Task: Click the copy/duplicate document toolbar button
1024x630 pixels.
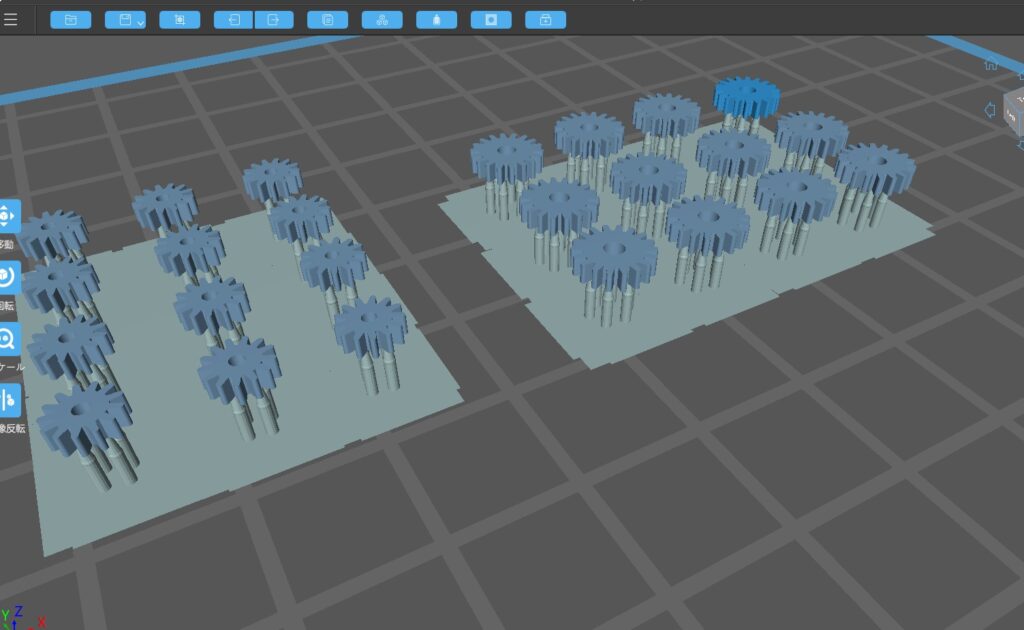Action: [328, 20]
